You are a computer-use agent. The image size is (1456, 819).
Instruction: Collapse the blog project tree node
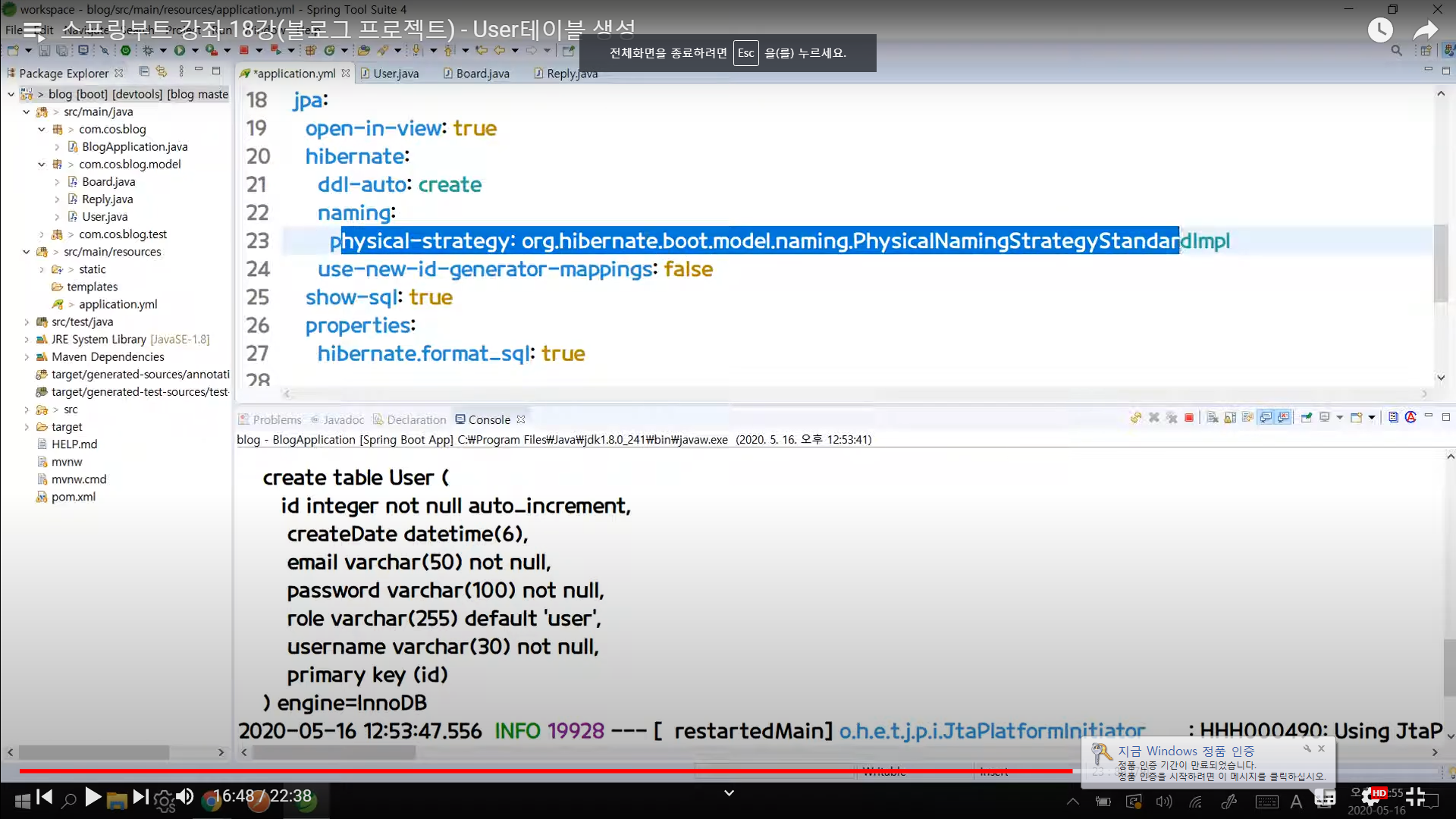point(11,94)
